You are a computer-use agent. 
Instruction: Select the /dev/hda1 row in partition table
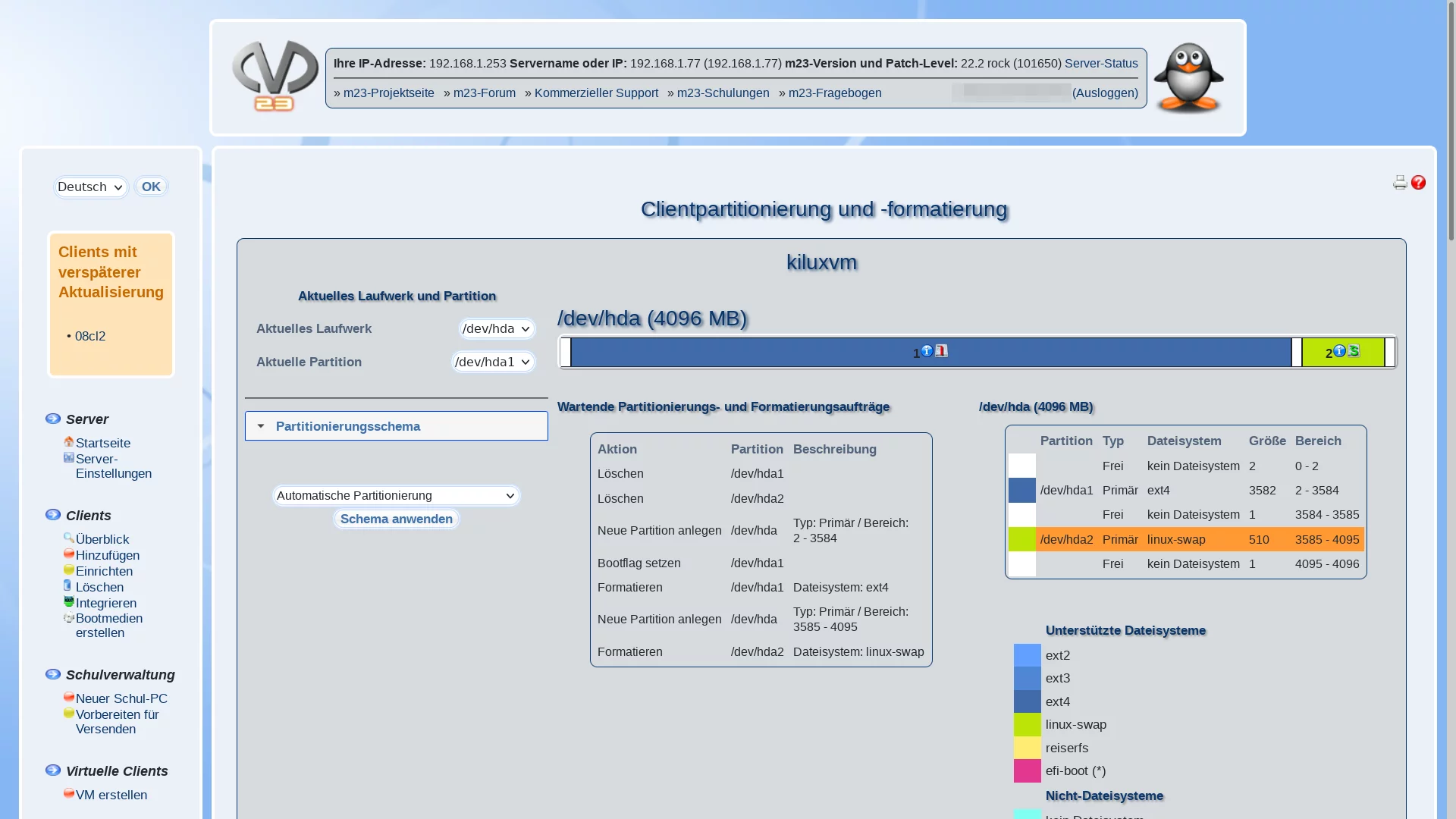(1186, 491)
